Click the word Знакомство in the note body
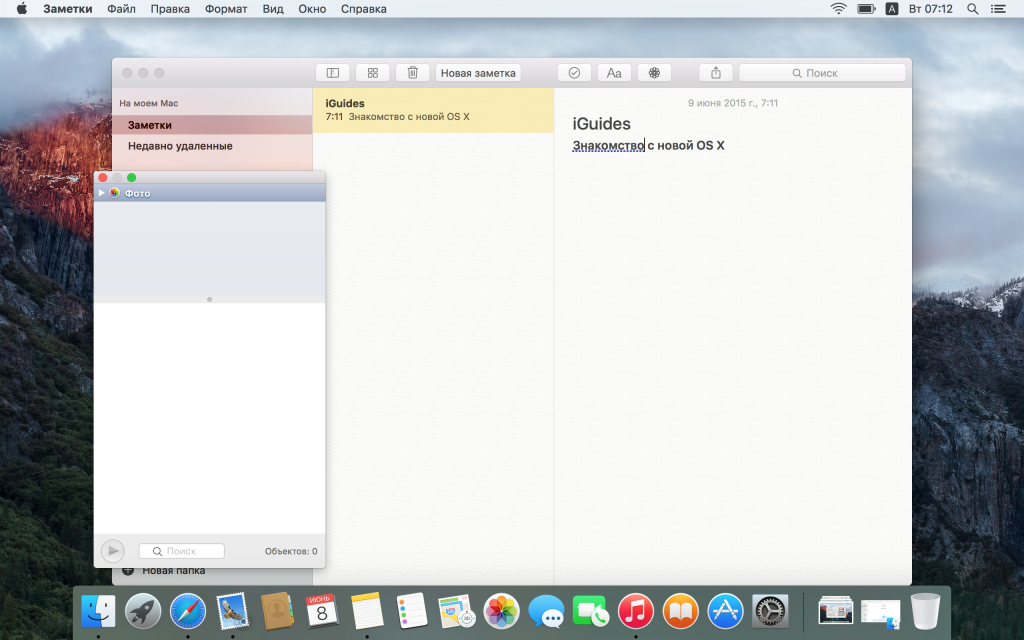The width and height of the screenshot is (1024, 640). (608, 145)
